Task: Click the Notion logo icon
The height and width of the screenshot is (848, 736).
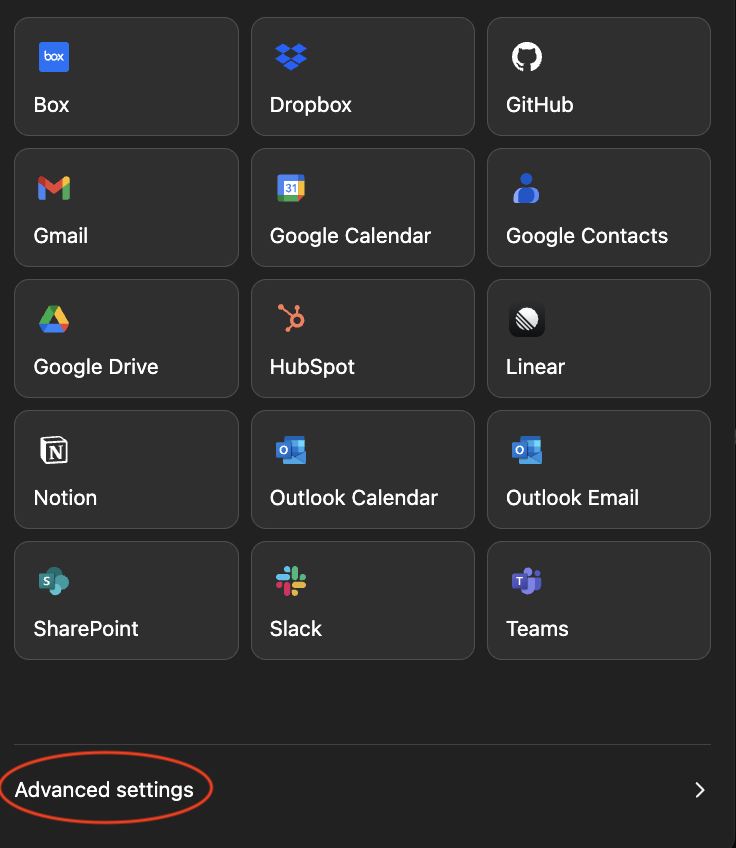Action: coord(54,450)
